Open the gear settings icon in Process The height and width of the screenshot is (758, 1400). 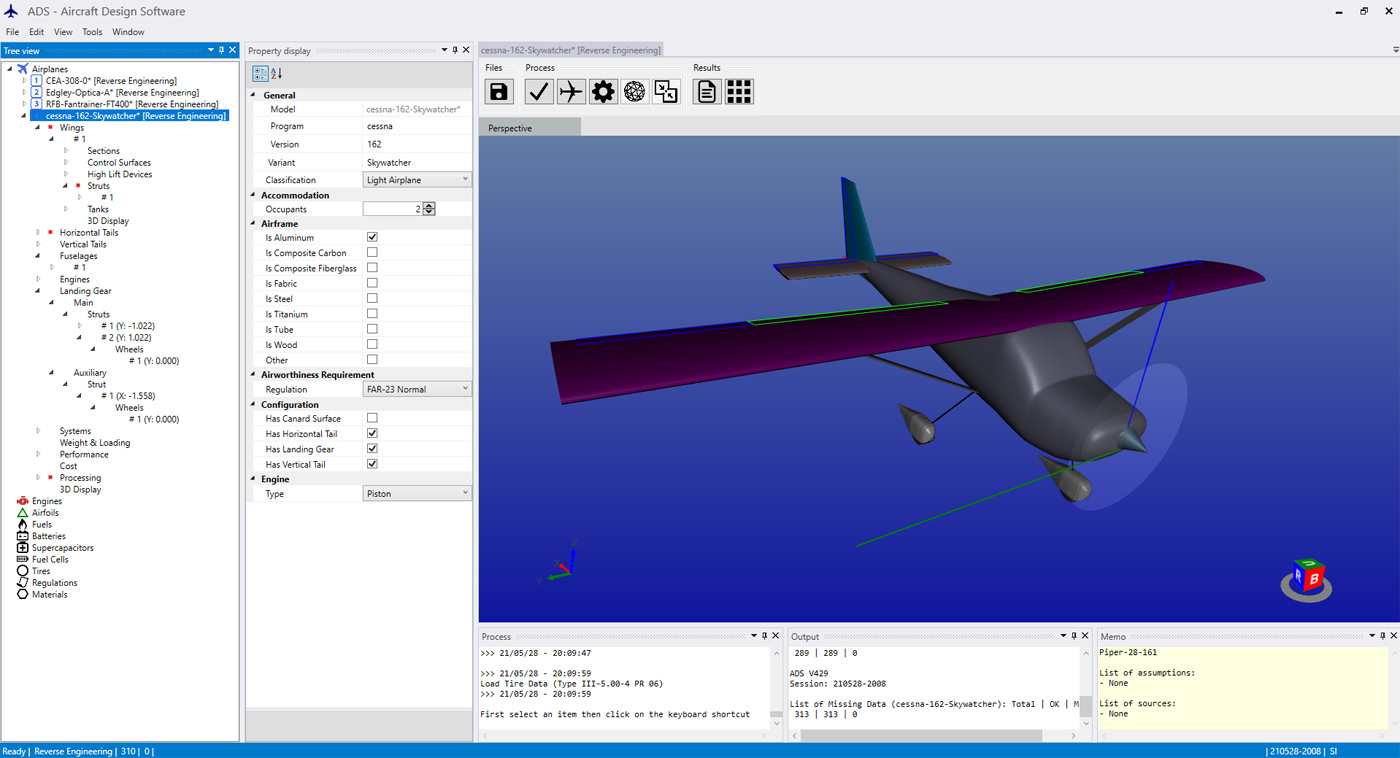click(x=603, y=92)
